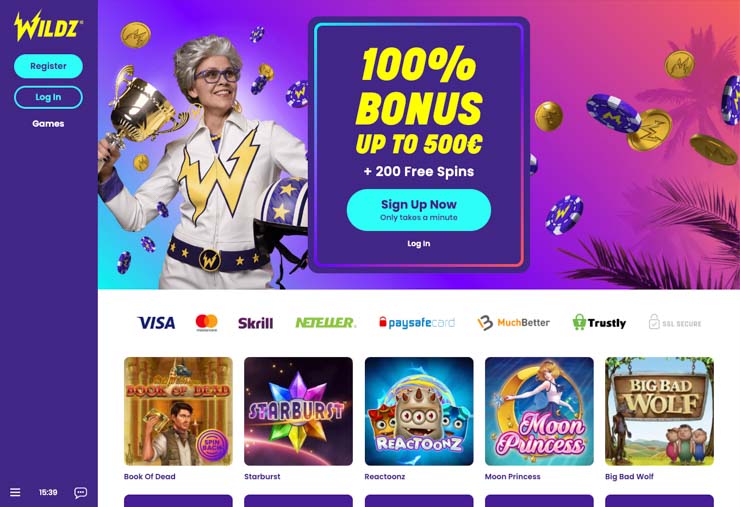Click the Sign Up Now button
This screenshot has height=507, width=740.
[419, 210]
